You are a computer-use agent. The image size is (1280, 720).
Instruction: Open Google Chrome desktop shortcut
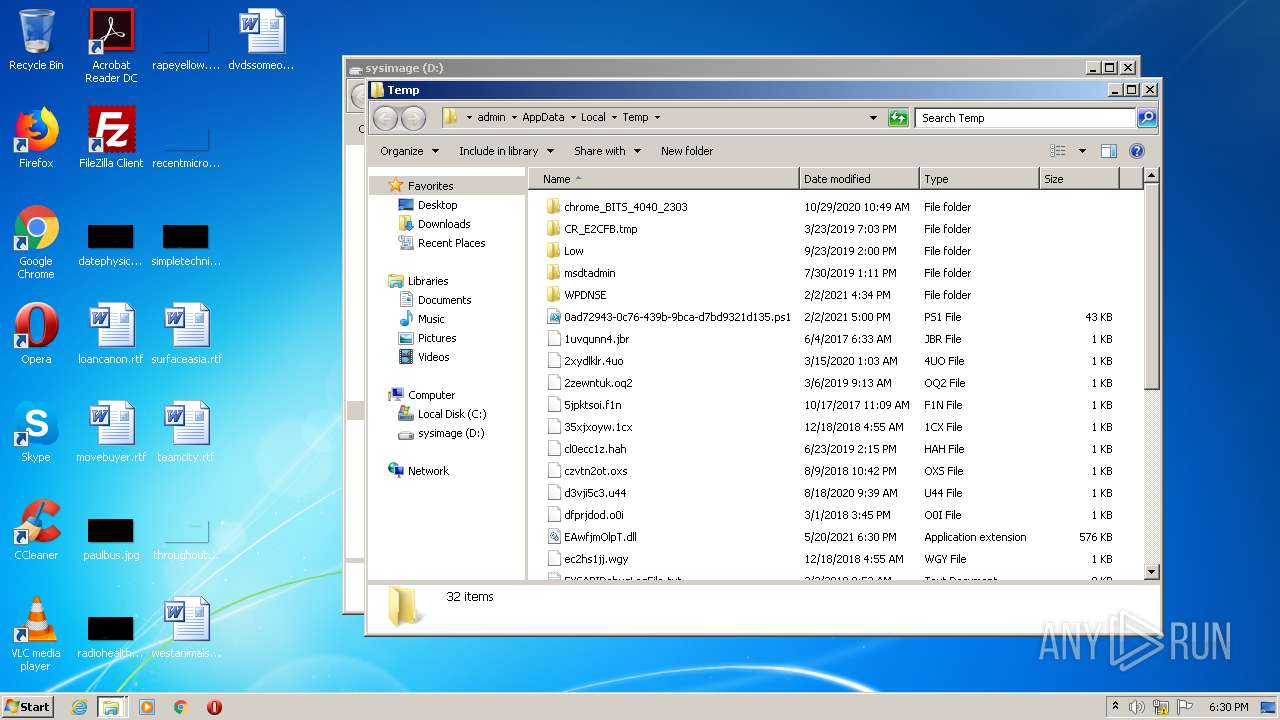[36, 242]
